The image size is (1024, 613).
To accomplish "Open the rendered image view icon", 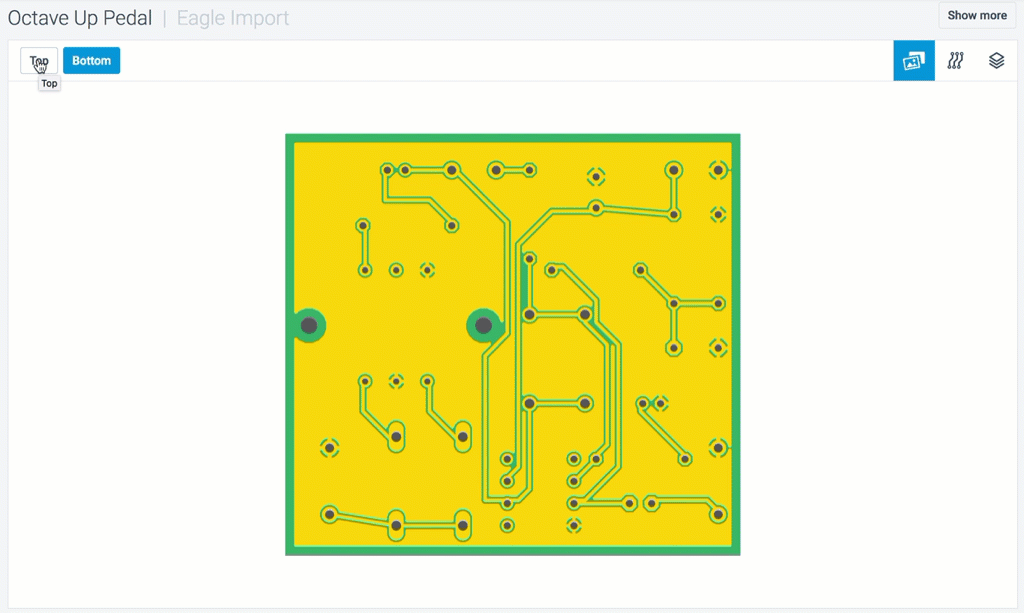I will pyautogui.click(x=914, y=61).
